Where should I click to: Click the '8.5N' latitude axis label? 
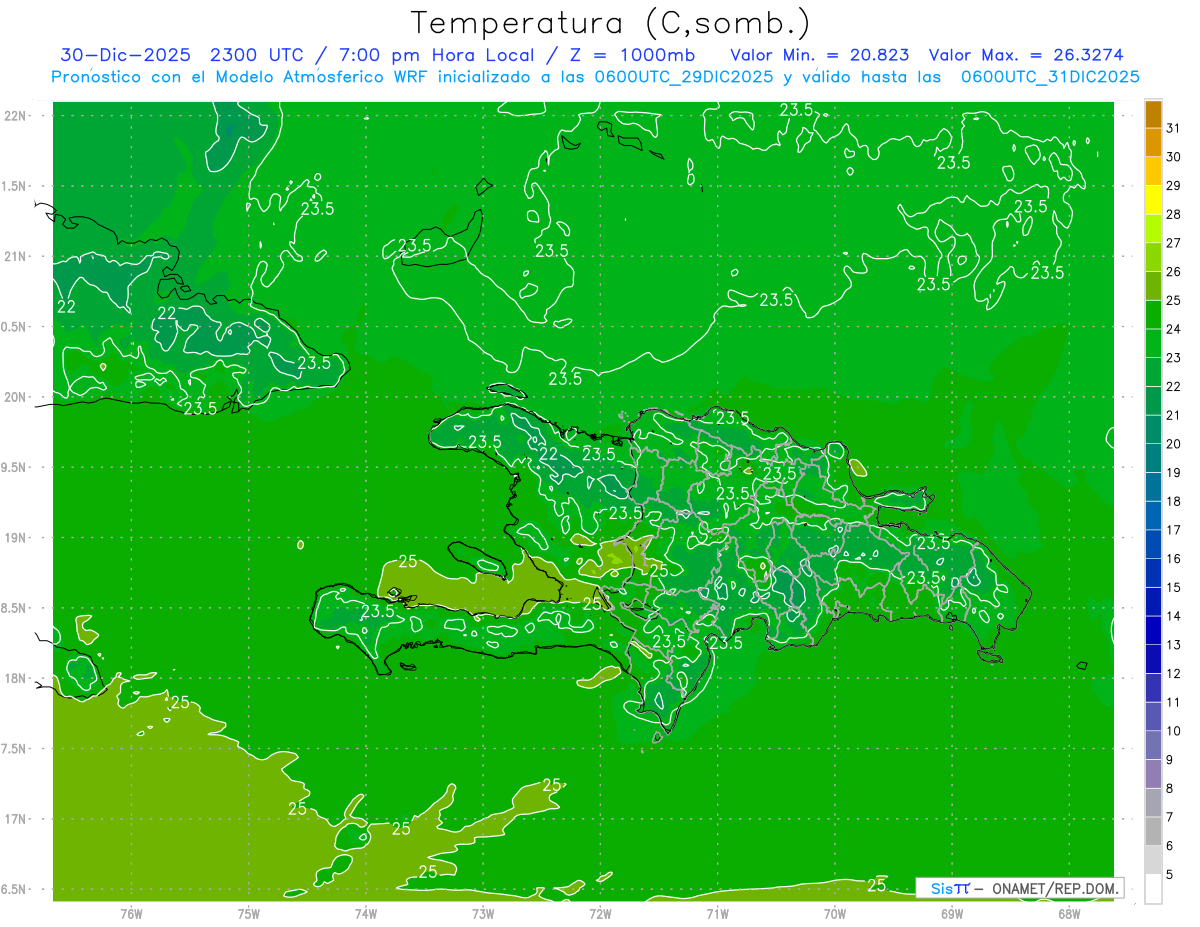click(15, 608)
